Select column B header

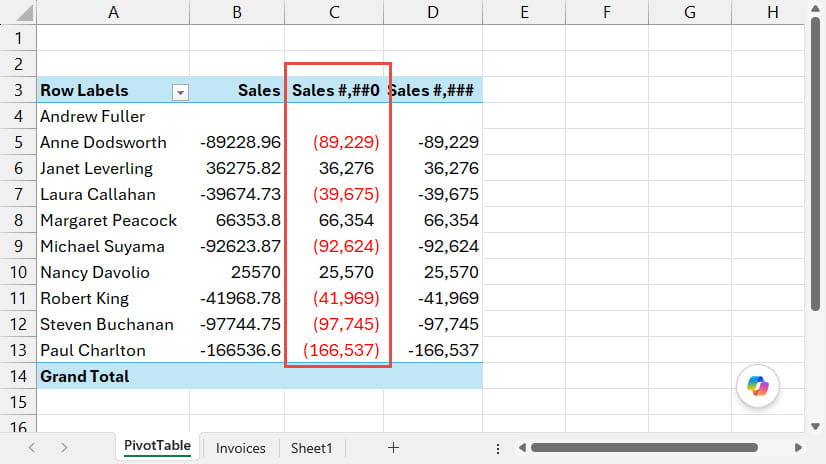pyautogui.click(x=237, y=12)
